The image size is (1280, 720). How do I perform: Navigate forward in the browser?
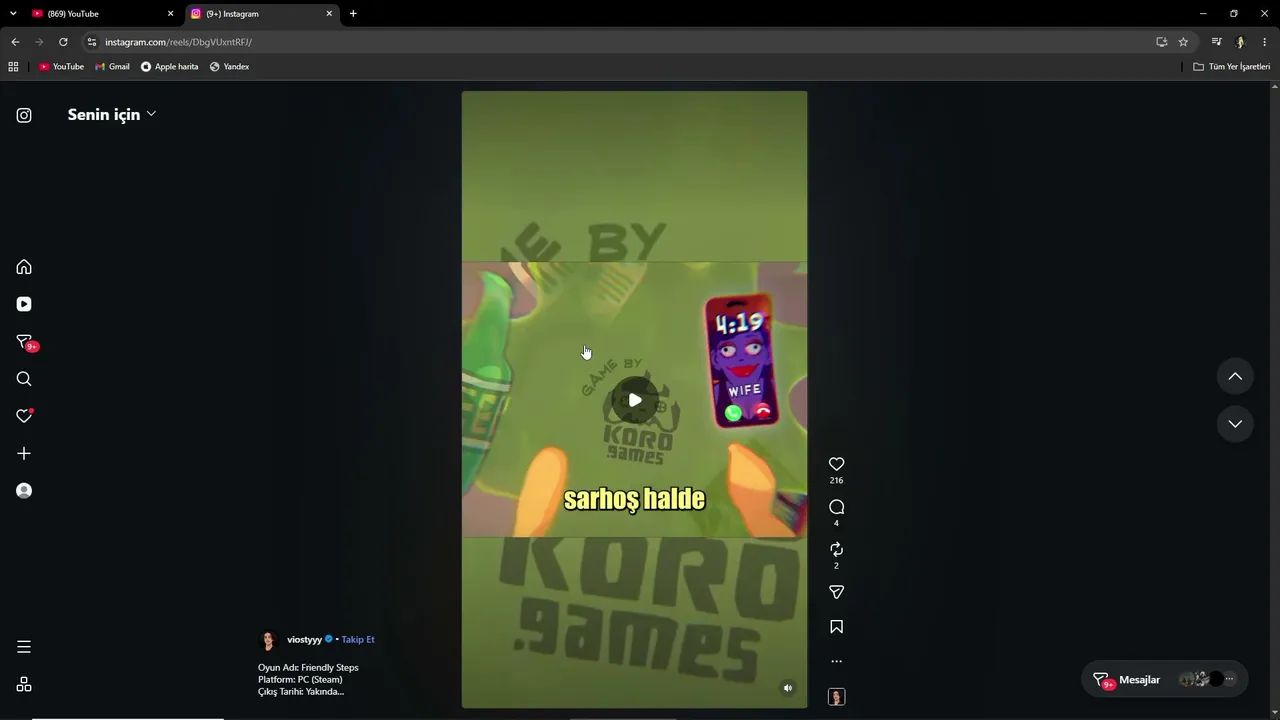[39, 42]
